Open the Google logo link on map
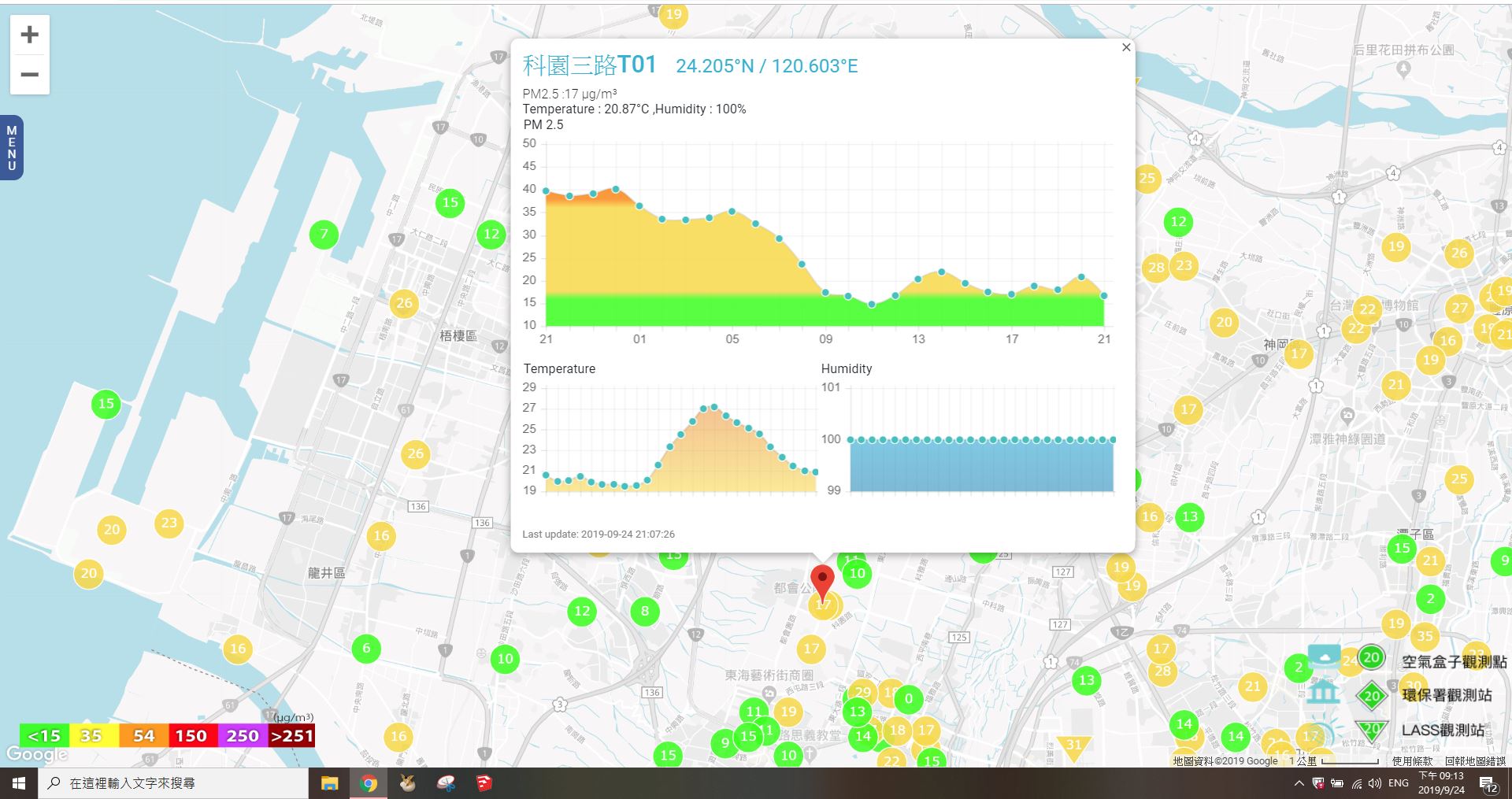 37,754
